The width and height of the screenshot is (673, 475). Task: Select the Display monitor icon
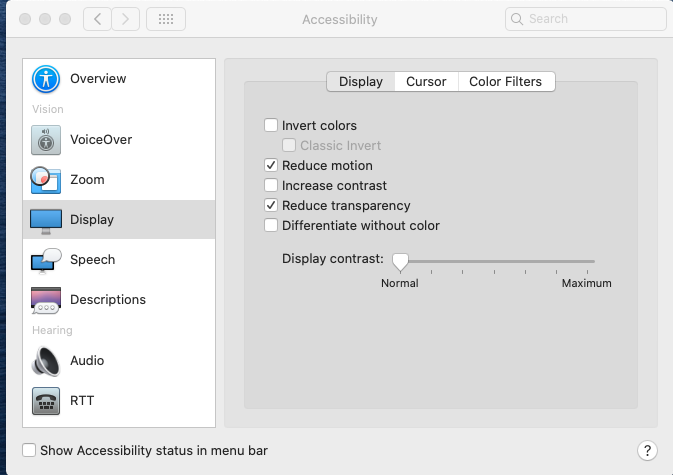click(x=46, y=220)
